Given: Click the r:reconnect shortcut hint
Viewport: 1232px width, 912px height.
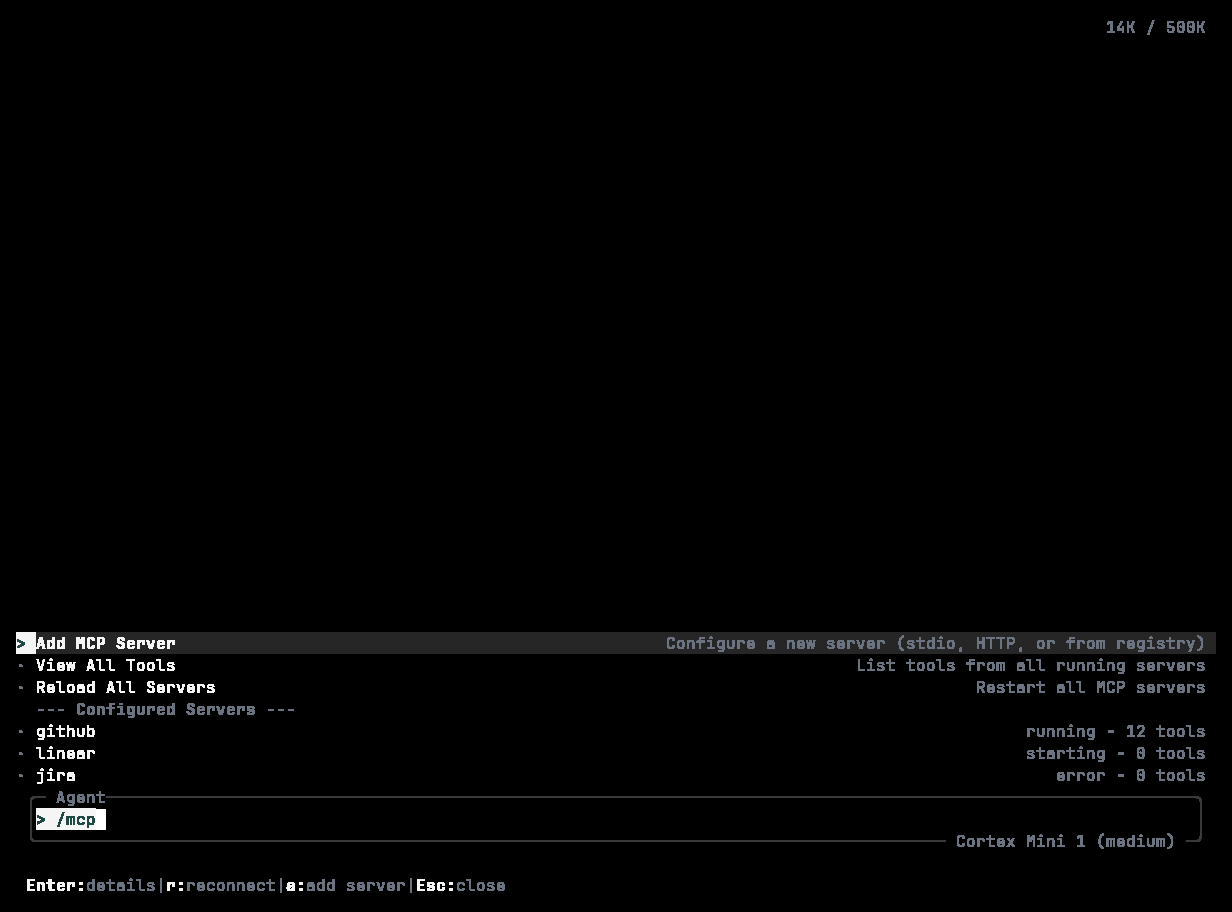Looking at the screenshot, I should (221, 885).
